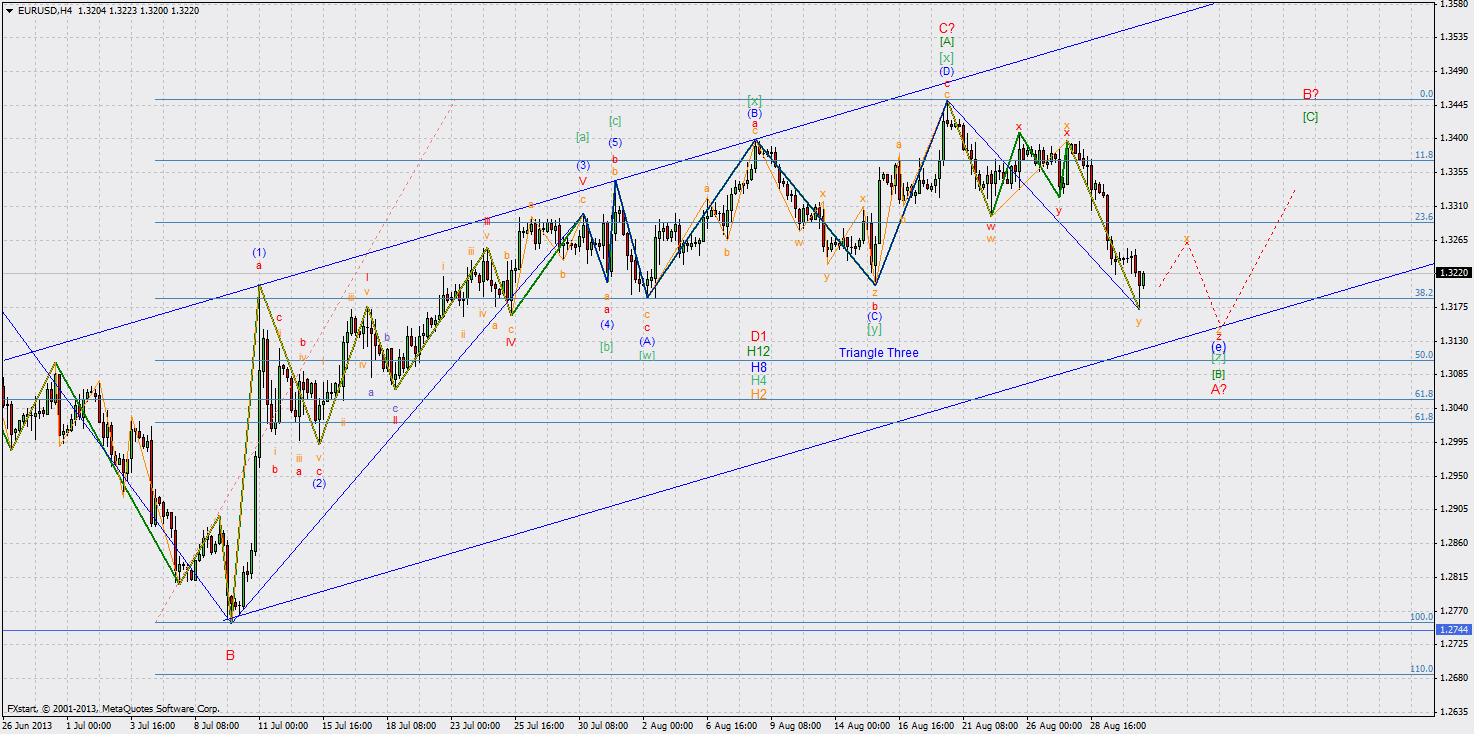The height and width of the screenshot is (734, 1474).
Task: Click the Fibonacci 100.0 level label
Action: coord(1422,617)
